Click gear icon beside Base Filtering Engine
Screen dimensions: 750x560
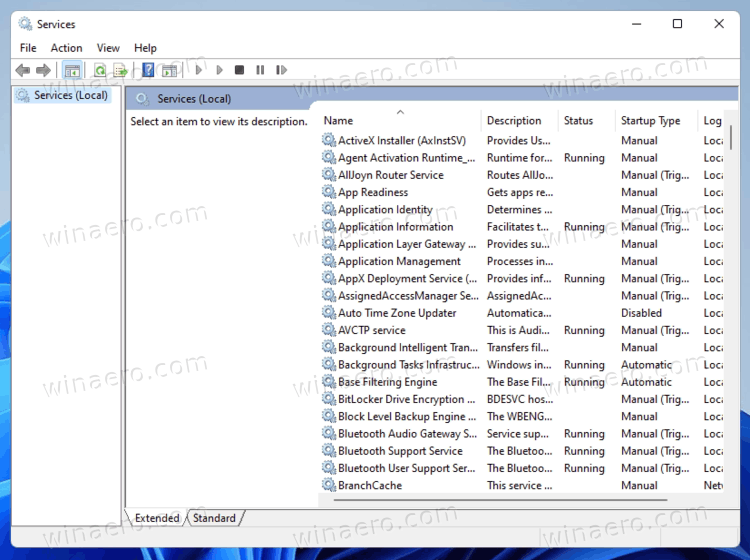point(329,382)
